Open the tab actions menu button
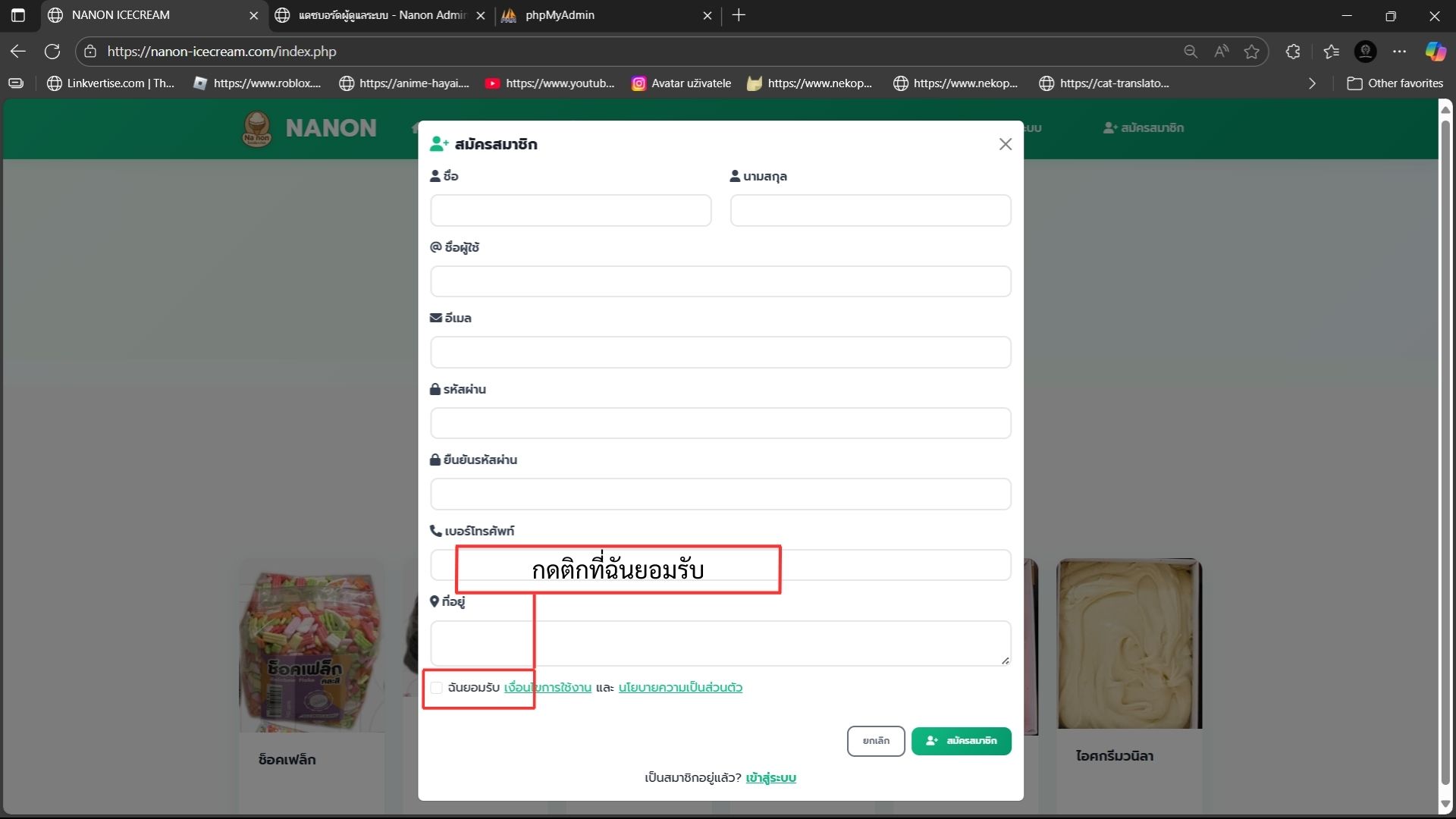This screenshot has width=1456, height=819. (x=18, y=15)
